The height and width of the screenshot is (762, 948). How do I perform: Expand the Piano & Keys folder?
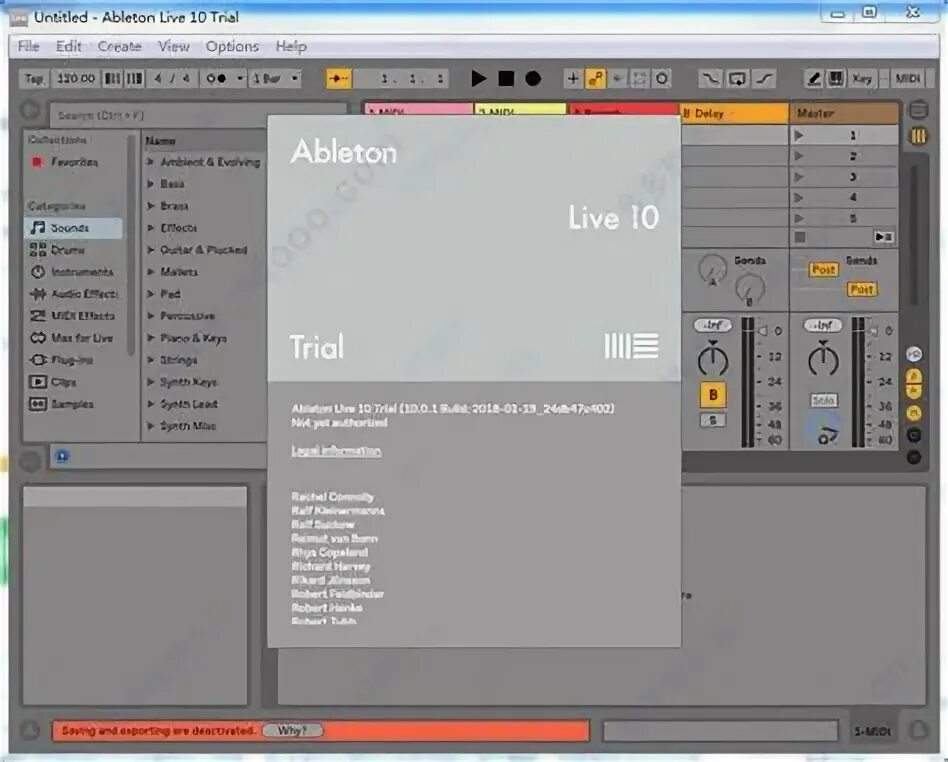[x=151, y=338]
